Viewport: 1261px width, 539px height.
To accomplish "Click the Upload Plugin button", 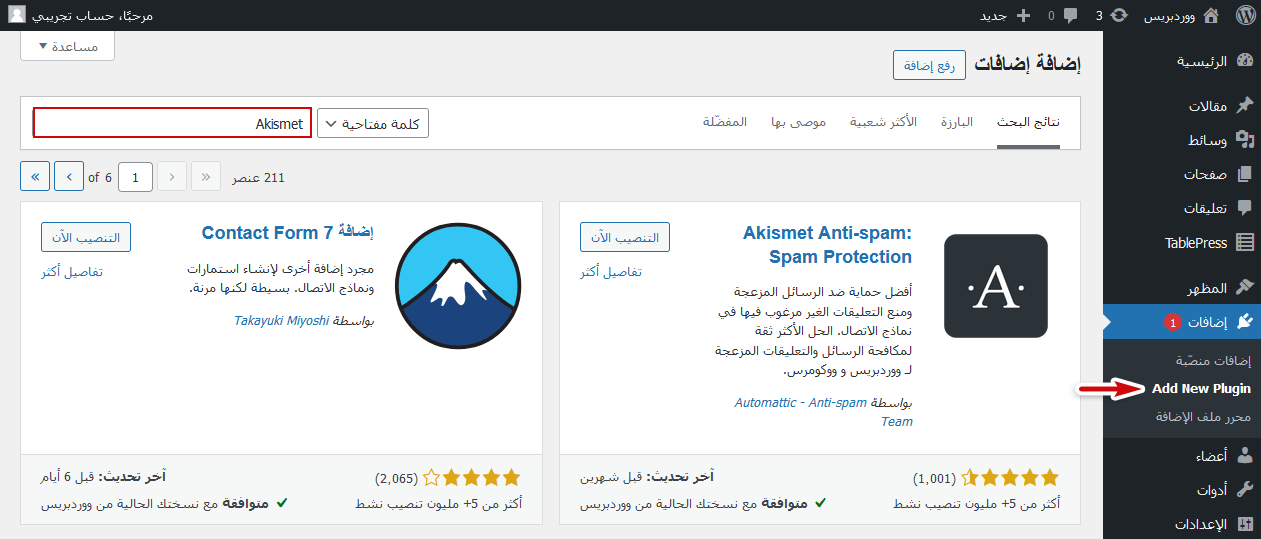I will coord(929,65).
